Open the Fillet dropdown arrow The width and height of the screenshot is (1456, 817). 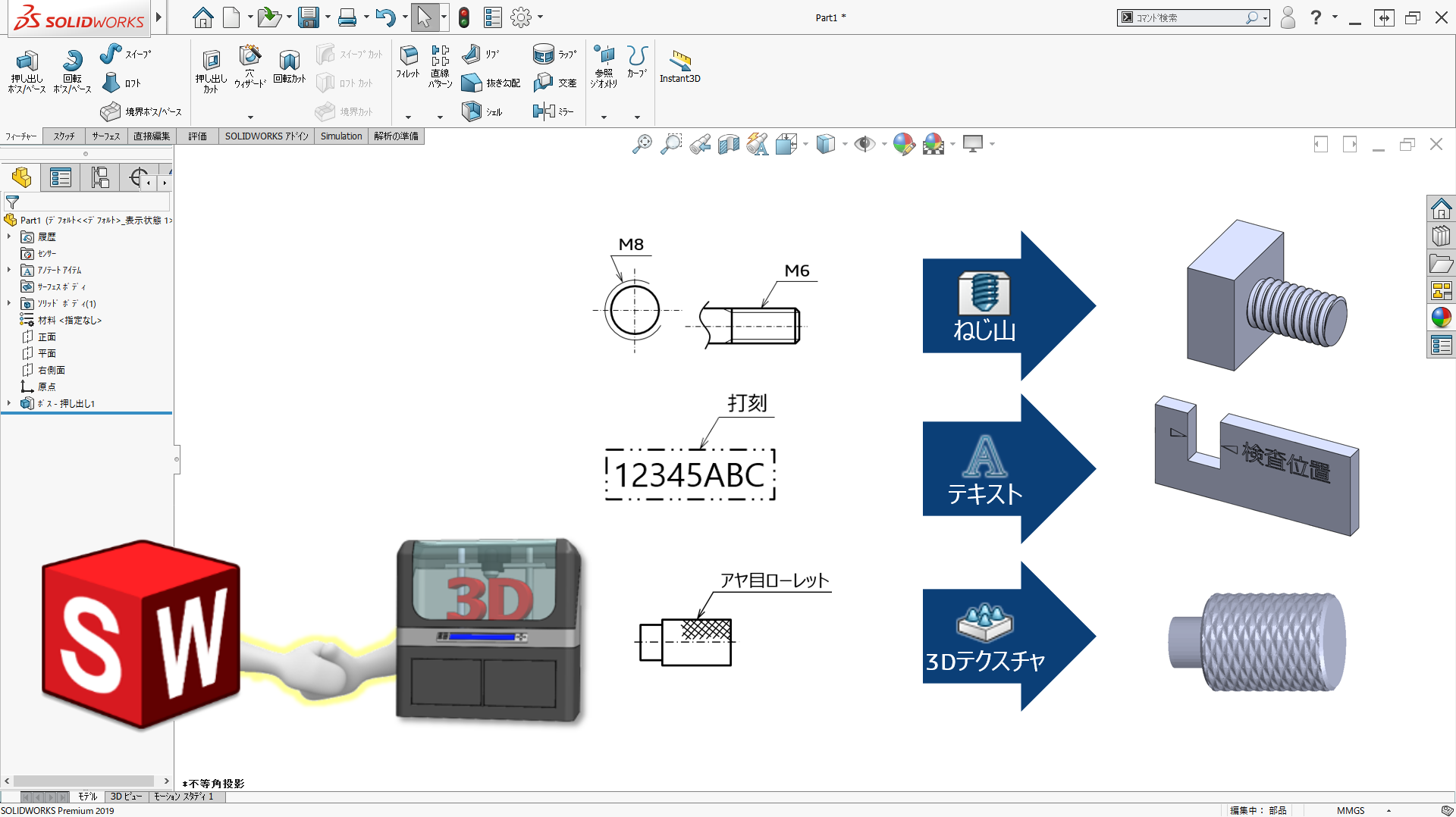[408, 117]
